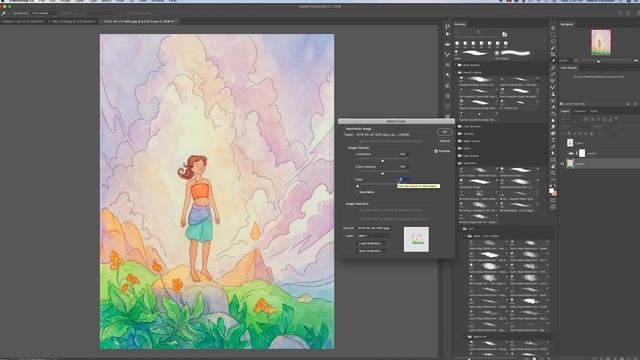Select the Hand tool

[x=553, y=166]
